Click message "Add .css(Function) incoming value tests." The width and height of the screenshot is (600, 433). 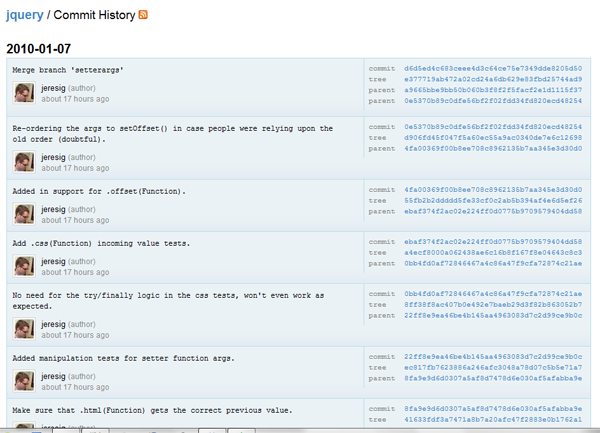[x=101, y=243]
